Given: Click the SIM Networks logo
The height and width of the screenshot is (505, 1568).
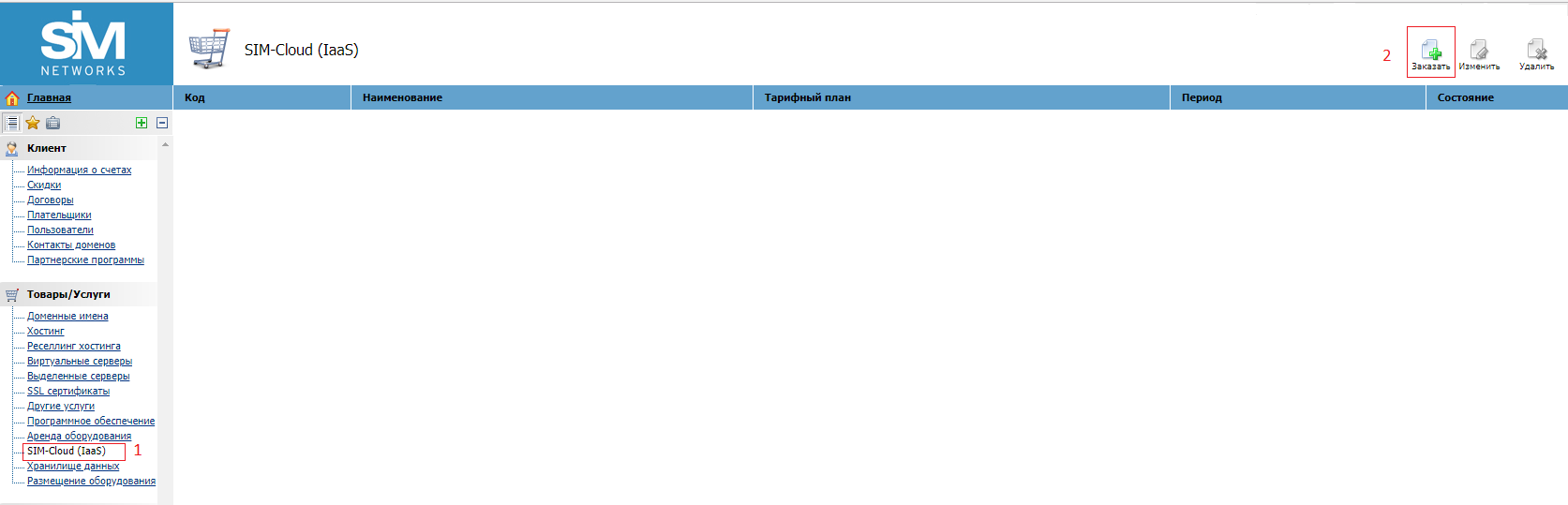Looking at the screenshot, I should coord(83,44).
